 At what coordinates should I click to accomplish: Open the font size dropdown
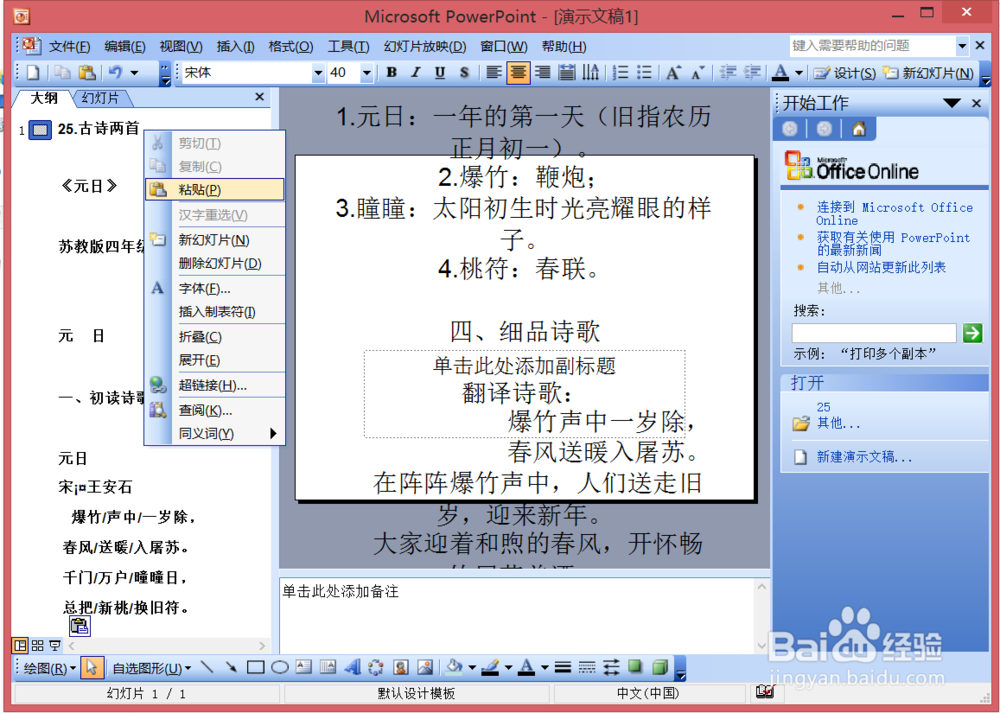366,72
